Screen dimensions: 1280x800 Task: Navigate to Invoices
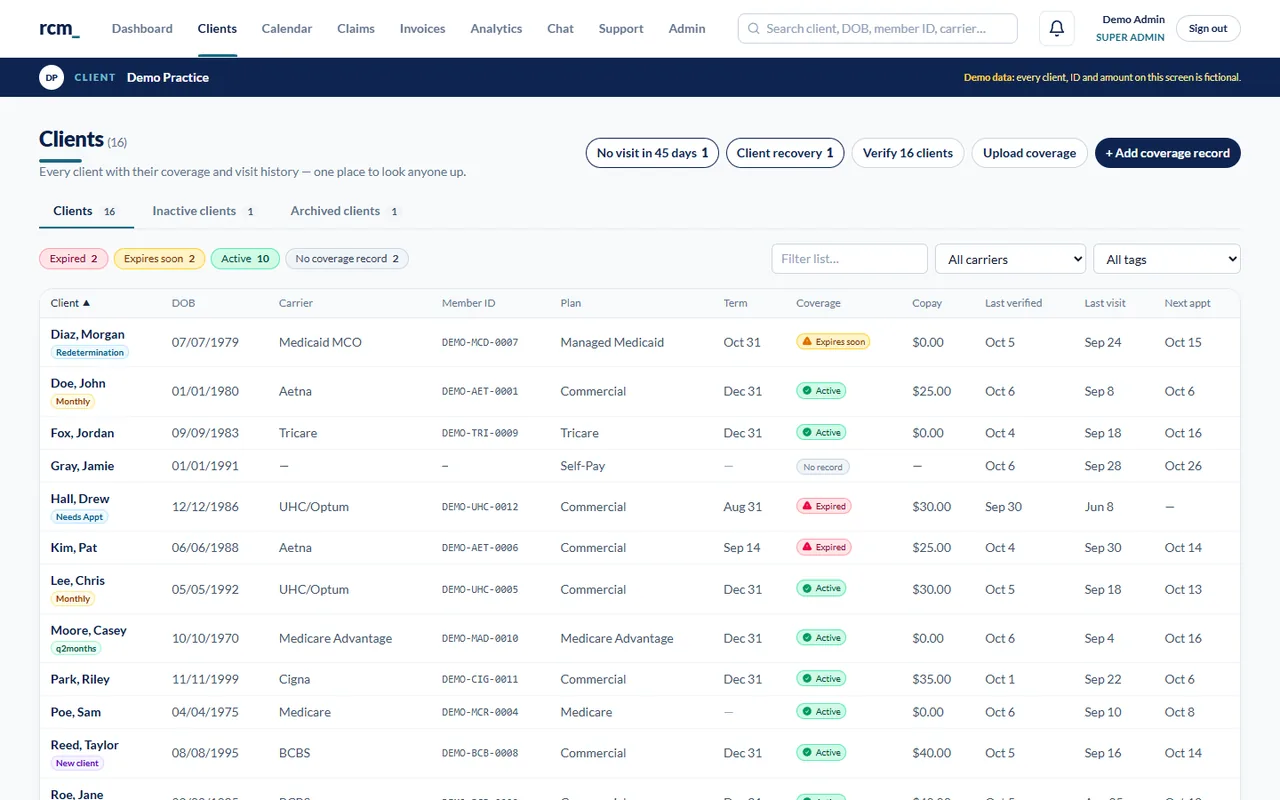click(x=422, y=29)
